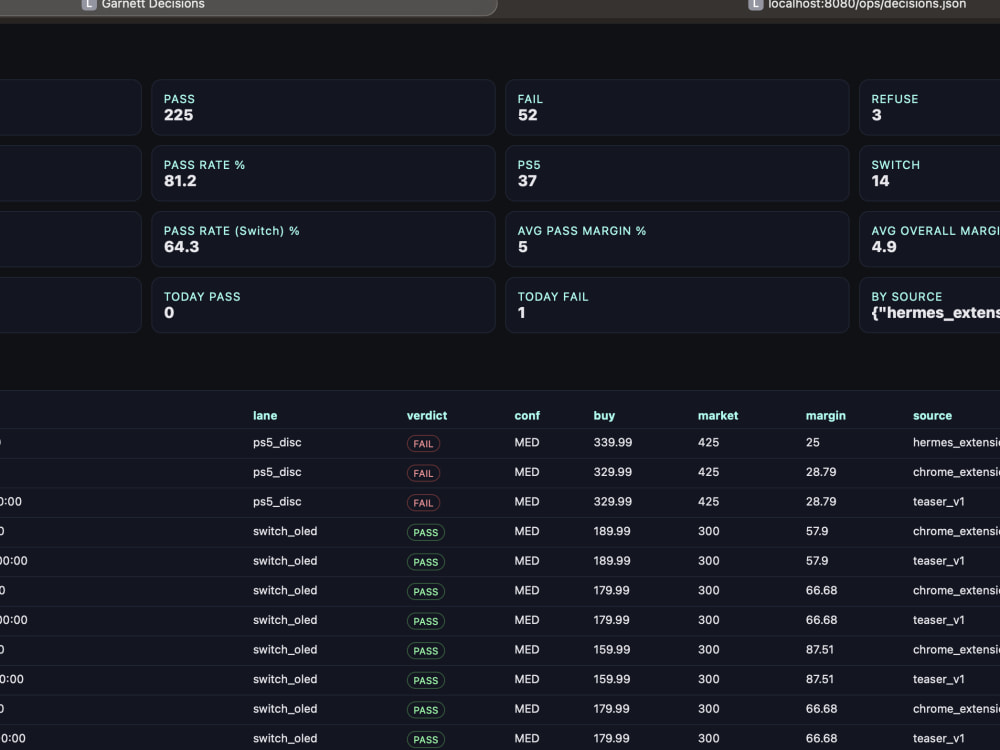Click margin 87.51 in teaser_v1 row
The height and width of the screenshot is (750, 1000).
[x=820, y=679]
